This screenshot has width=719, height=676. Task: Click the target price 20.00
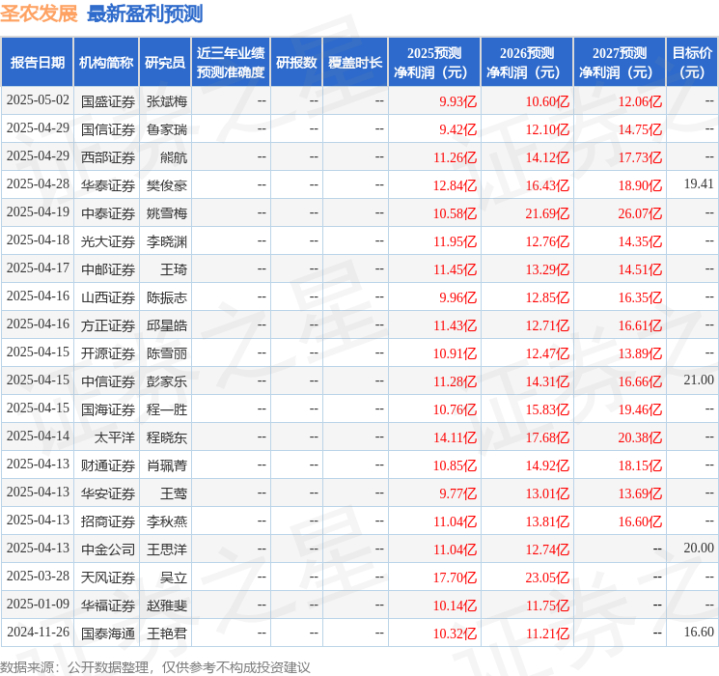698,548
